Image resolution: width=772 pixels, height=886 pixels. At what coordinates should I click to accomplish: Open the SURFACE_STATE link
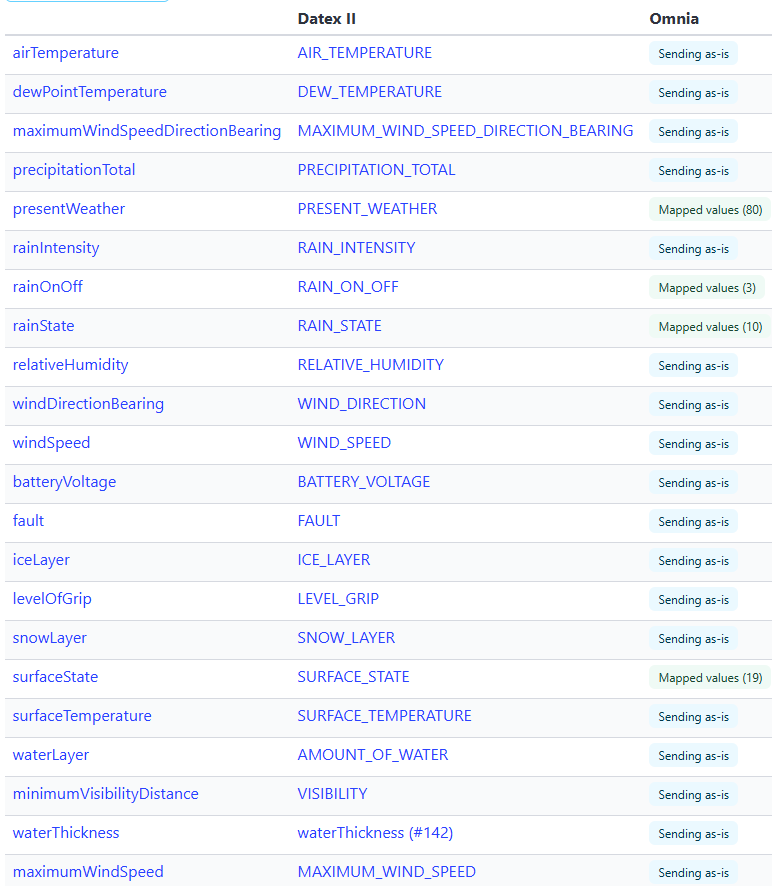353,677
